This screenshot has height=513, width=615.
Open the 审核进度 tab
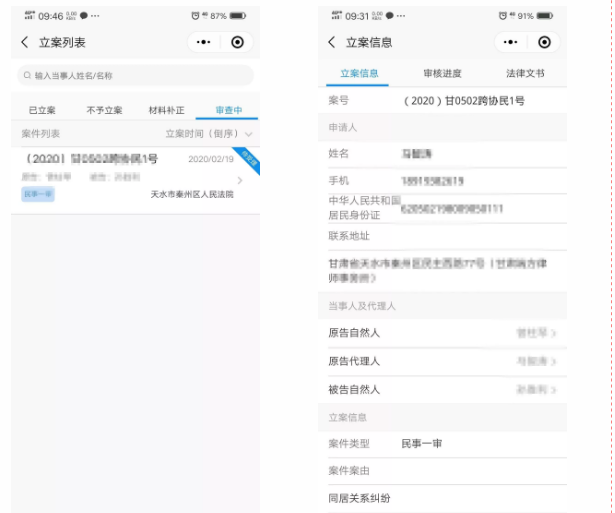(442, 75)
